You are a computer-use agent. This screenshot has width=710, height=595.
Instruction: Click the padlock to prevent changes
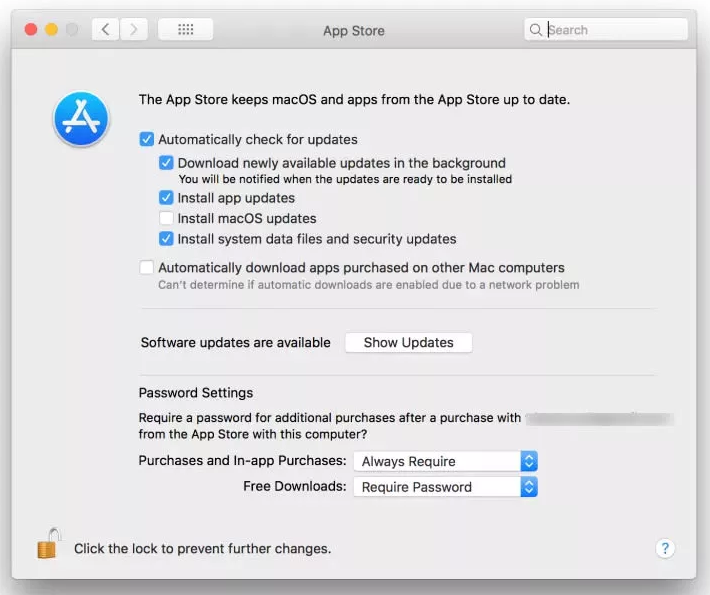click(48, 543)
